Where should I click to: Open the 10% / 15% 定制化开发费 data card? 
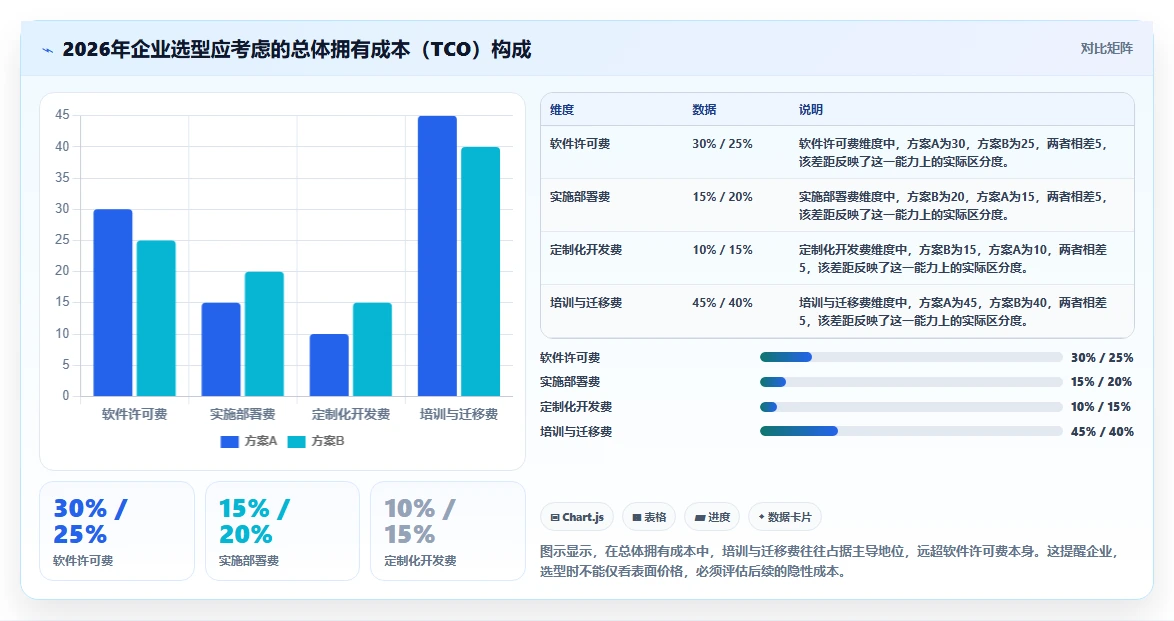coord(448,531)
